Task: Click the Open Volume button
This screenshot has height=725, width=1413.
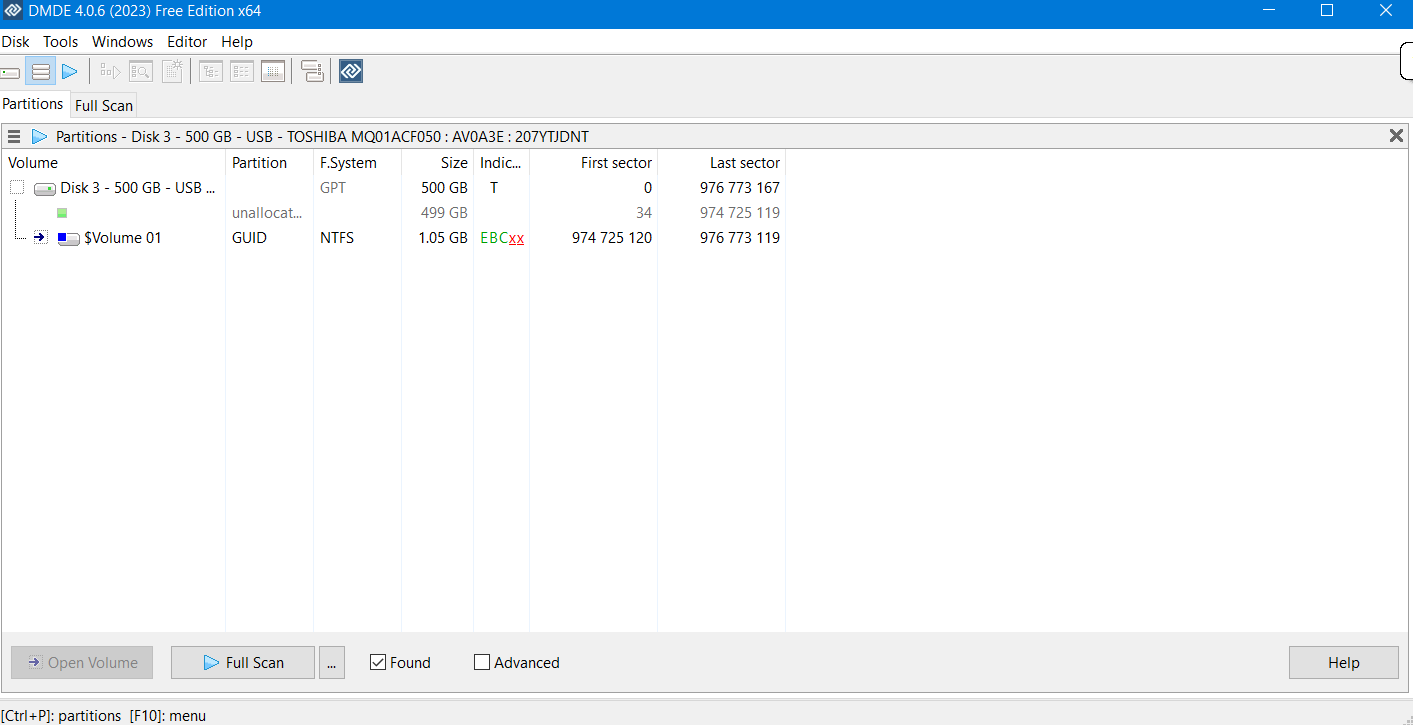Action: click(x=82, y=662)
